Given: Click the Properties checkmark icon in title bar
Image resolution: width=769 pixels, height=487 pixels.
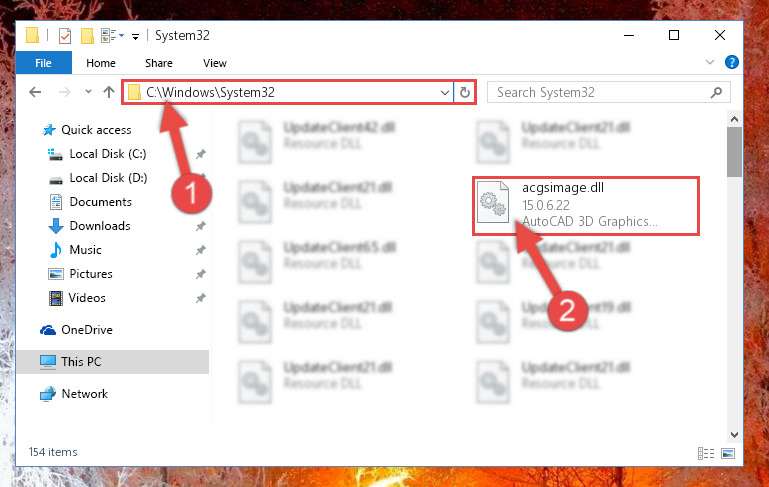Looking at the screenshot, I should click(x=65, y=36).
